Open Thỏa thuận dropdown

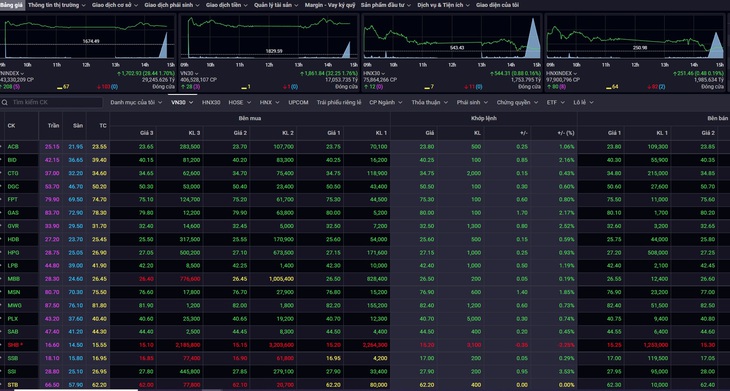430,102
